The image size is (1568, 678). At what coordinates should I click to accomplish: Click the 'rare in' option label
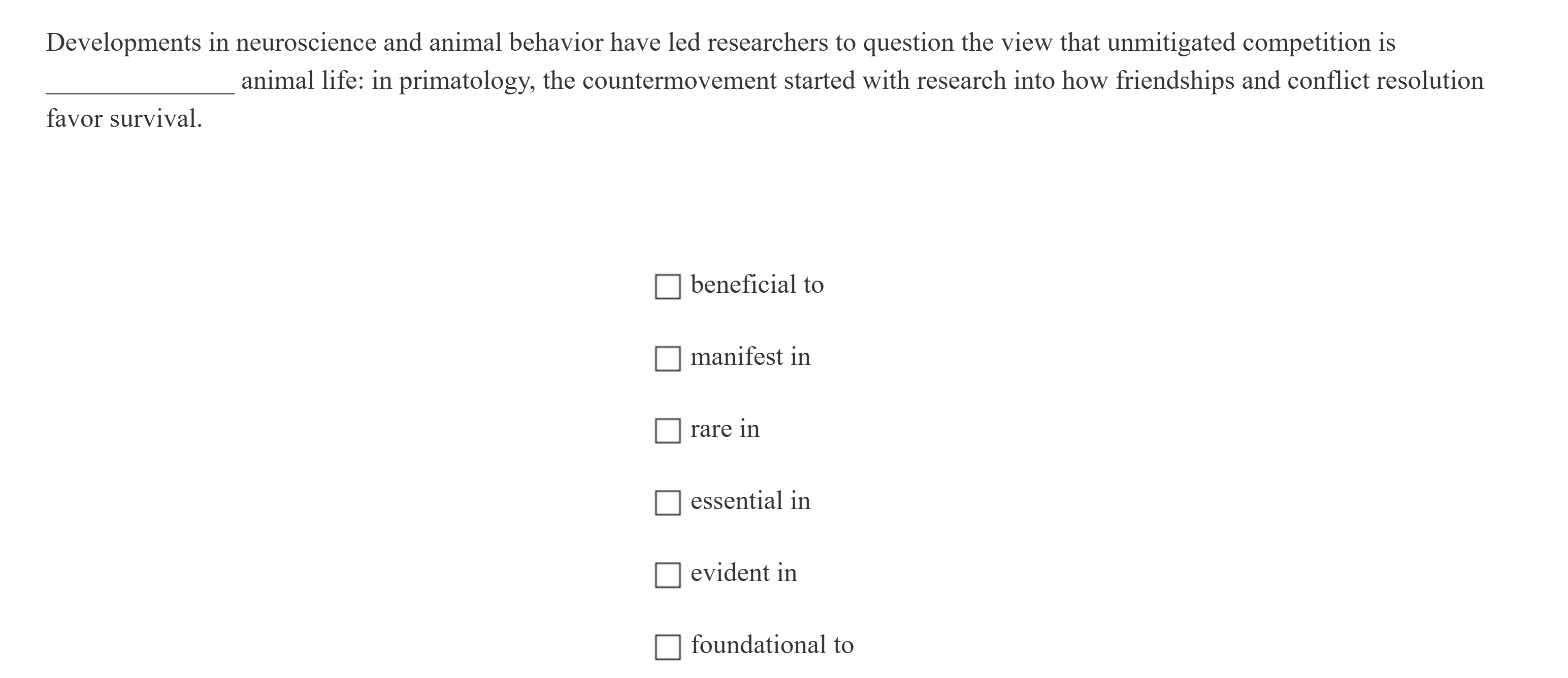click(724, 428)
